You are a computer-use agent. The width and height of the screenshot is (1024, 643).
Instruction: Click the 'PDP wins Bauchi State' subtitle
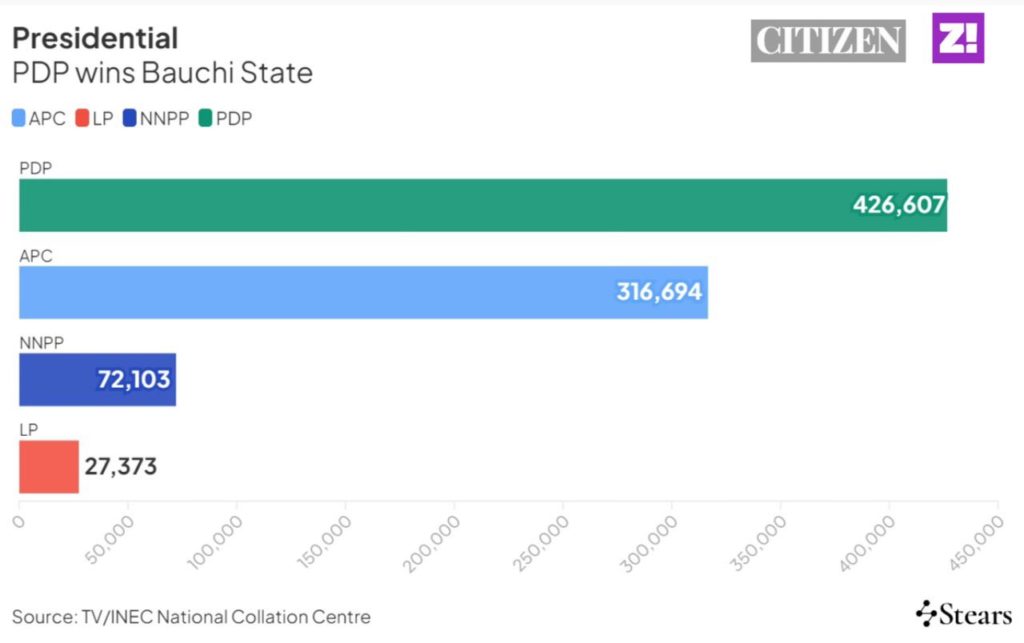tap(162, 73)
